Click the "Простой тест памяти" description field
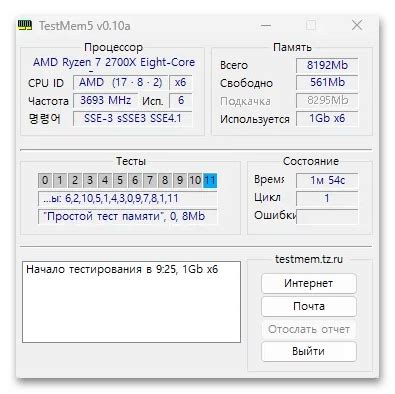395x394 pixels. pyautogui.click(x=128, y=216)
